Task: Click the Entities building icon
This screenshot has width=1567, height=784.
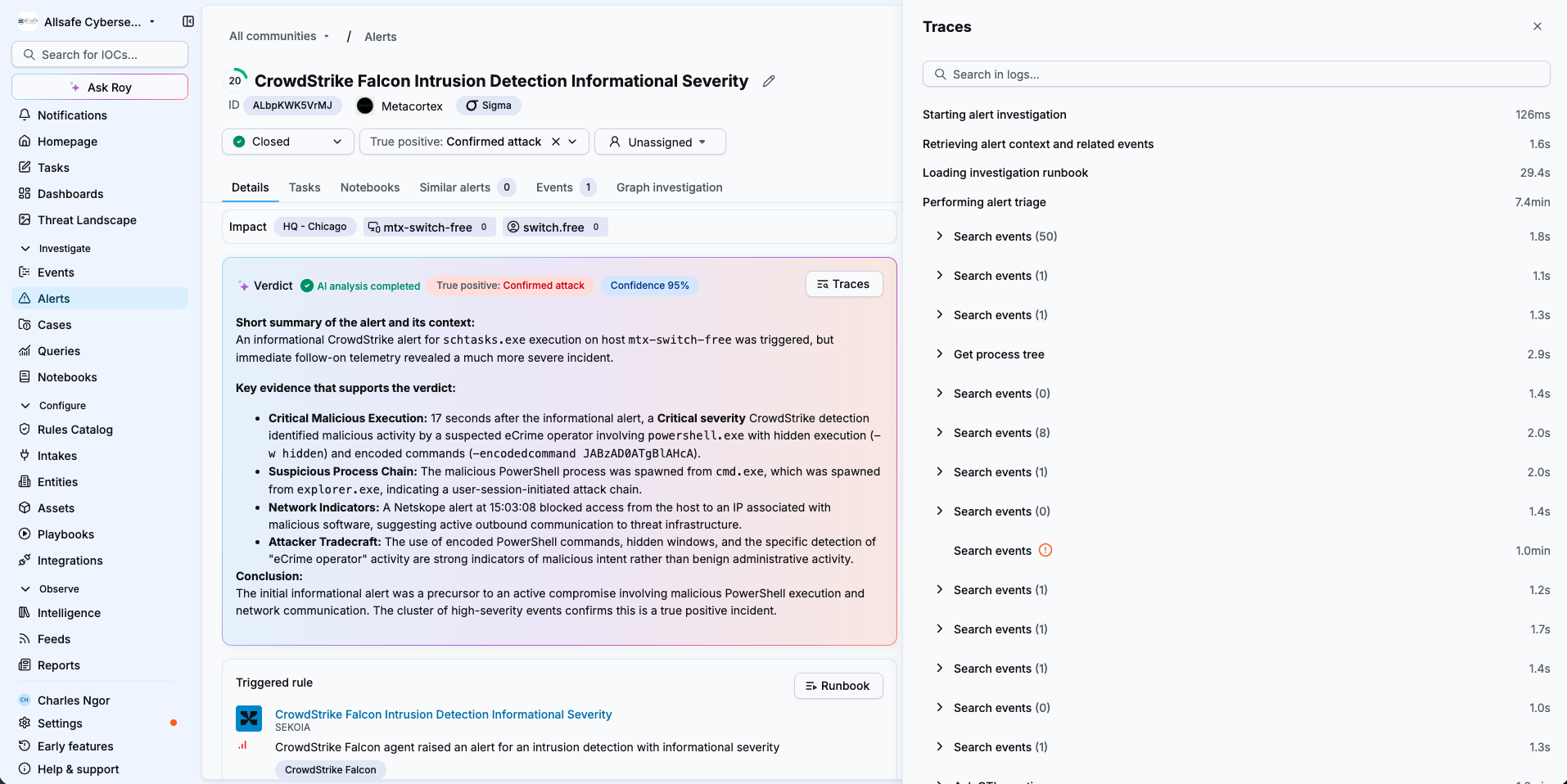Action: (25, 481)
